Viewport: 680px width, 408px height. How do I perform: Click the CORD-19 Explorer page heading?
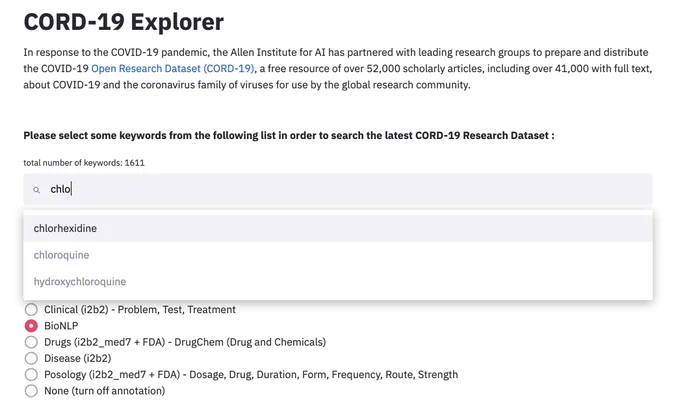pyautogui.click(x=124, y=22)
